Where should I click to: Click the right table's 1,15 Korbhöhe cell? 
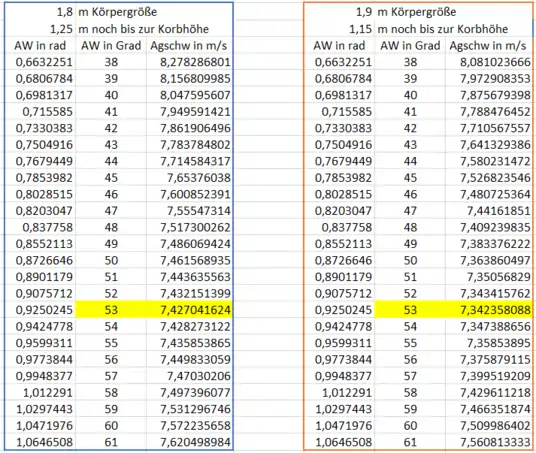point(339,29)
